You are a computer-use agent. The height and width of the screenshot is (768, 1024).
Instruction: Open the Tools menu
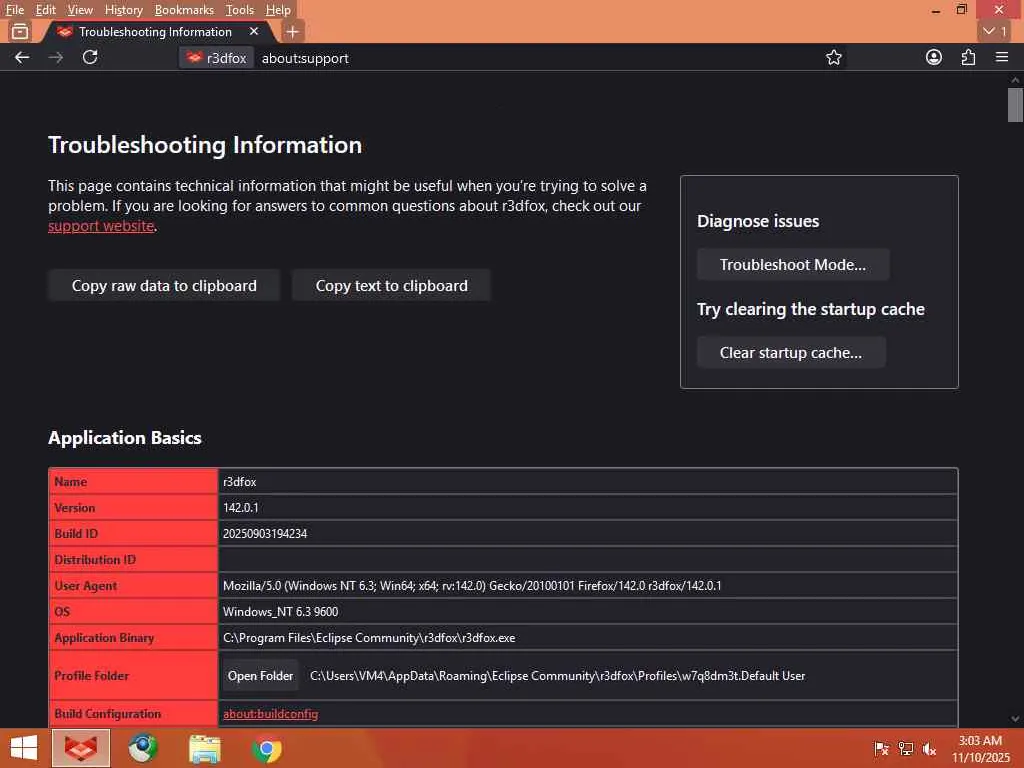(240, 10)
